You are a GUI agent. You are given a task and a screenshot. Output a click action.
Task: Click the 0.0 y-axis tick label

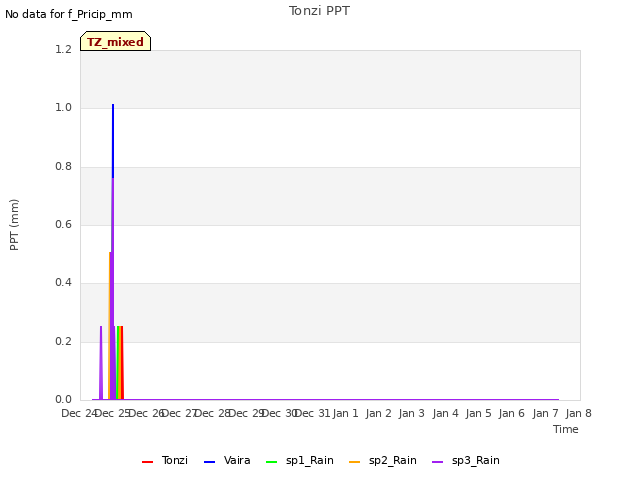click(x=63, y=400)
